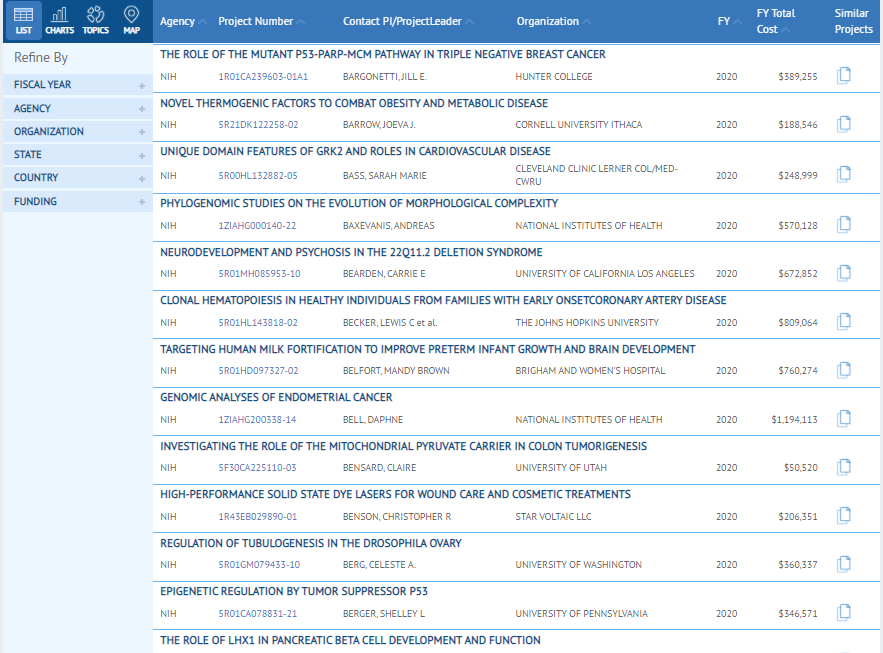883x653 pixels.
Task: View similar projects for Berg's tubulogenesis project
Action: coord(844,564)
